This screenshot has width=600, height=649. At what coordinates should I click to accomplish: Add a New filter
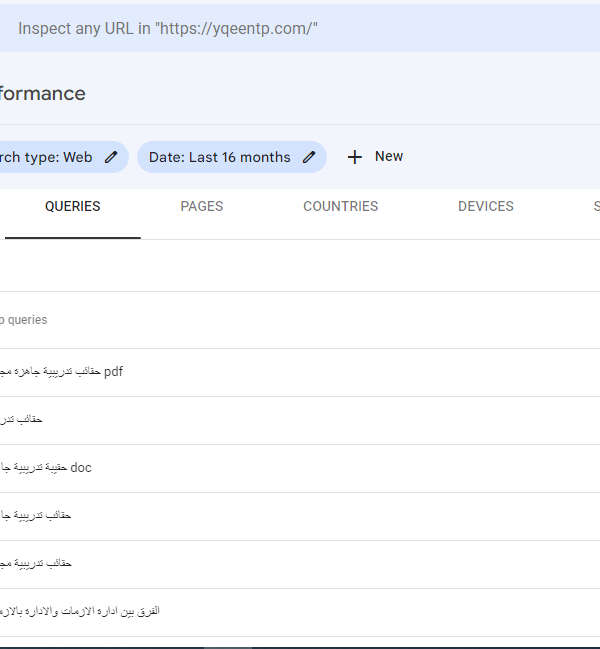coord(375,157)
